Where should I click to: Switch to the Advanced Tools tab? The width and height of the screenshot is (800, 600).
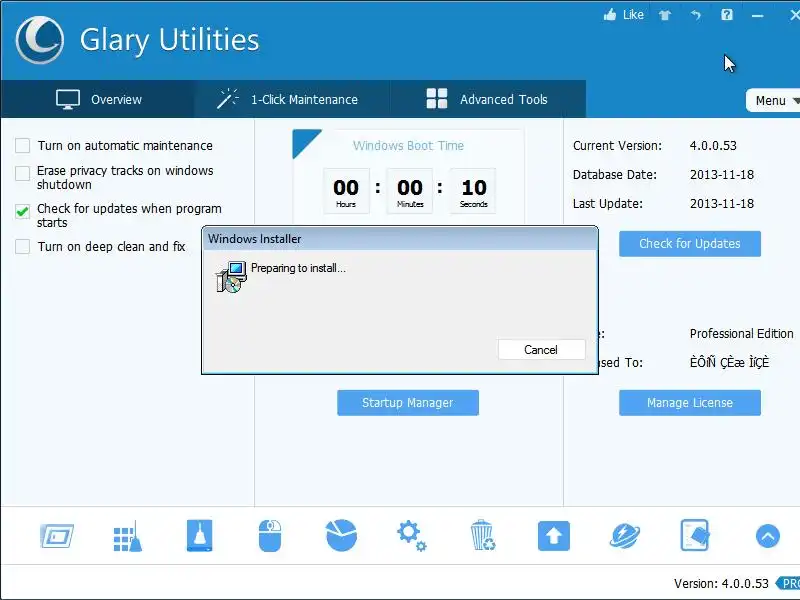pyautogui.click(x=488, y=99)
